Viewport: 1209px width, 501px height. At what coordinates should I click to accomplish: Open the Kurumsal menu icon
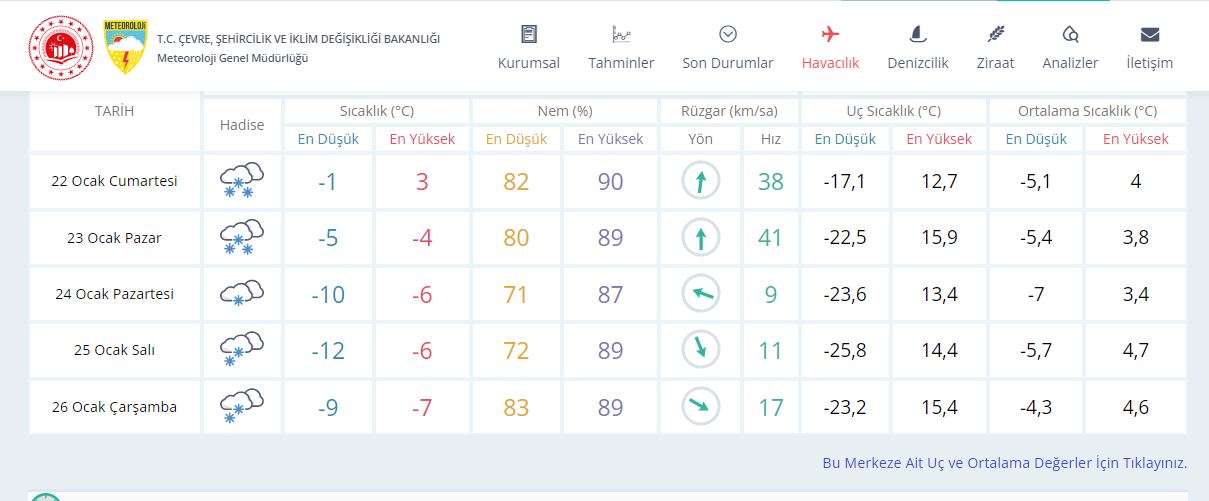[529, 34]
